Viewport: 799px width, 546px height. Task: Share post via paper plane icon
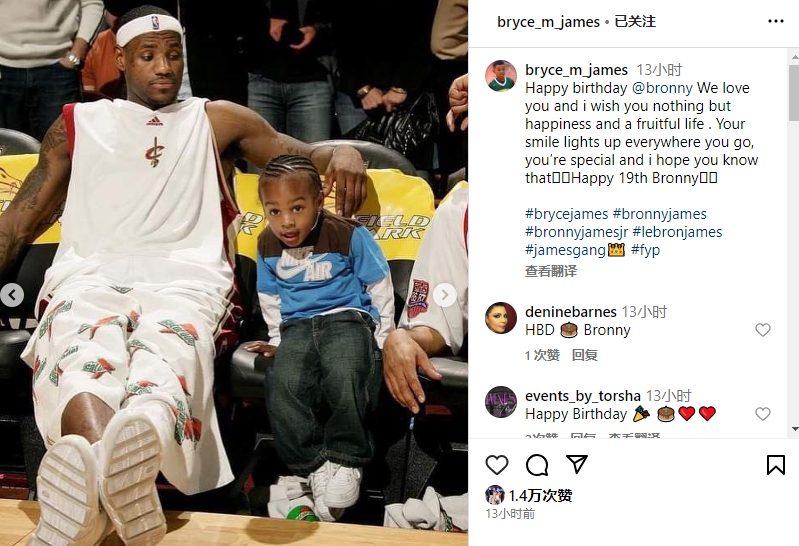coord(577,464)
